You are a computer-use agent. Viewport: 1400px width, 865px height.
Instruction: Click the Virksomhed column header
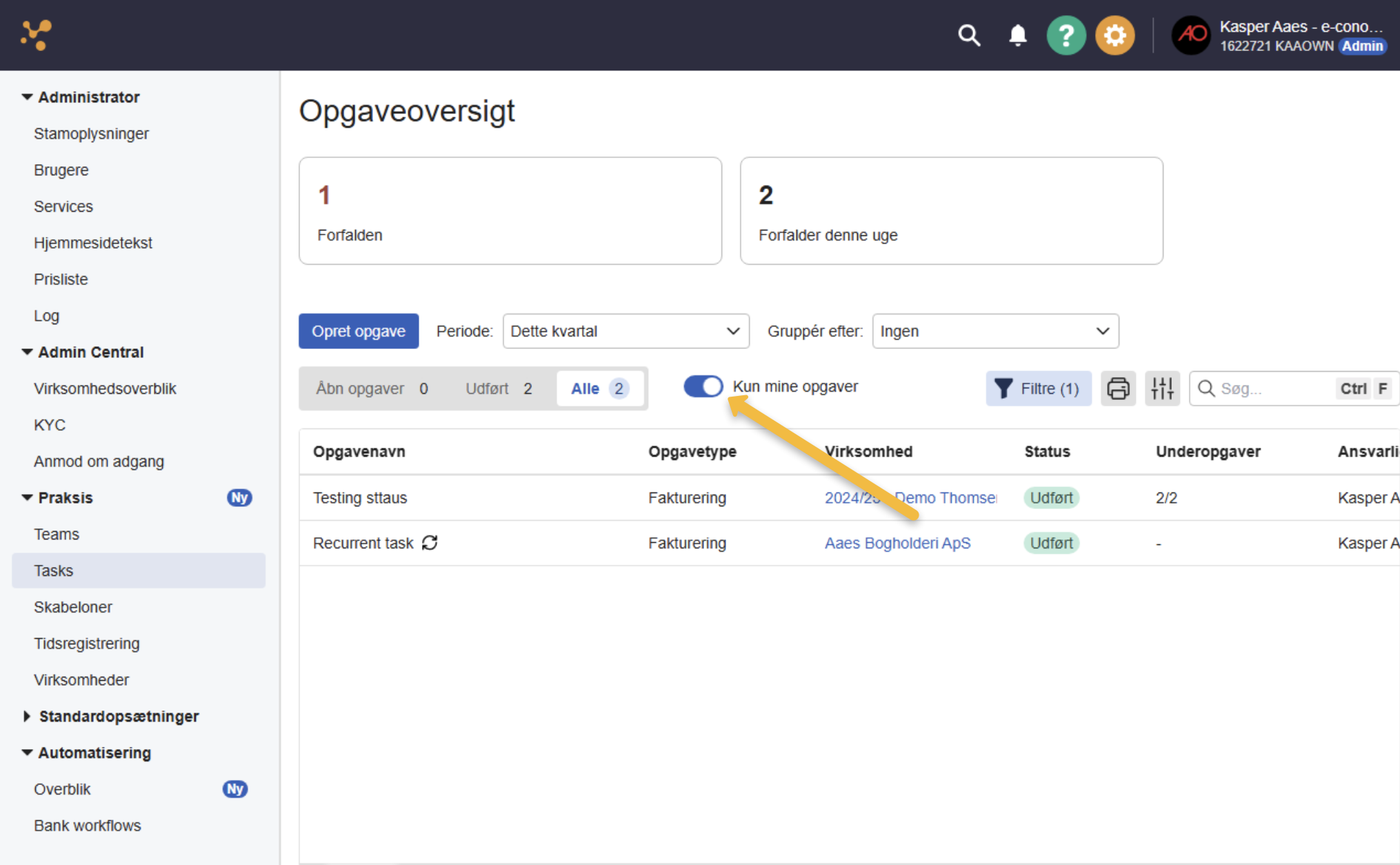[869, 452]
